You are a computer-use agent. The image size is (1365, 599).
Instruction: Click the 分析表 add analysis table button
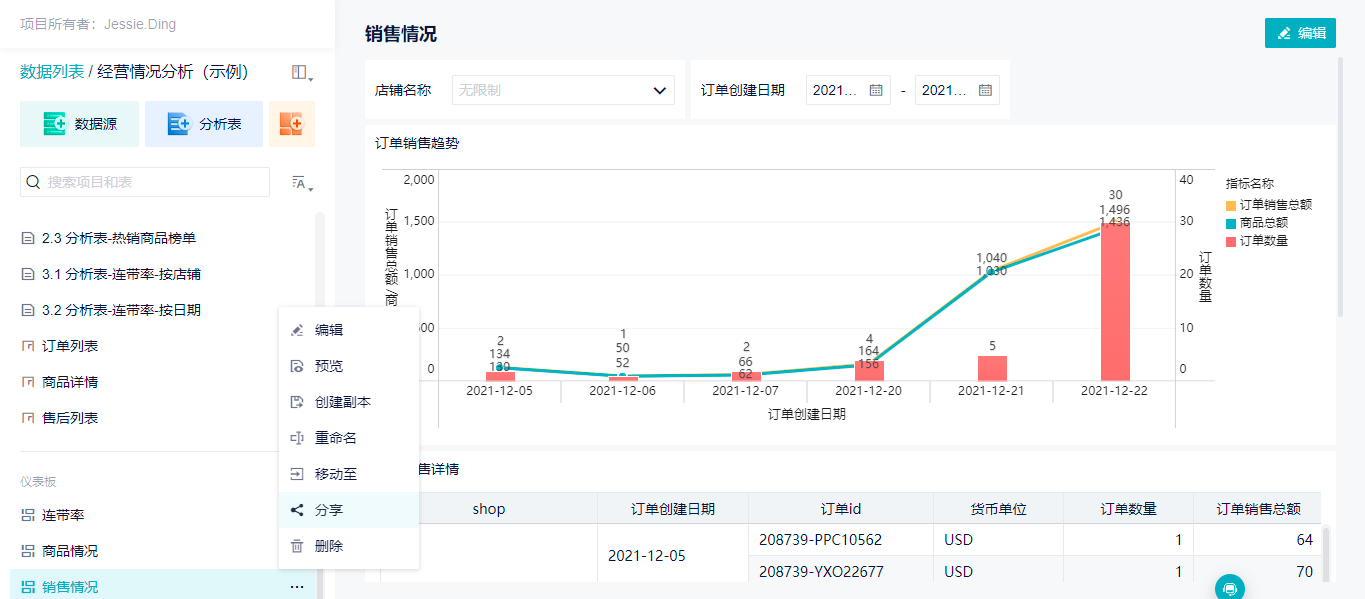point(204,124)
